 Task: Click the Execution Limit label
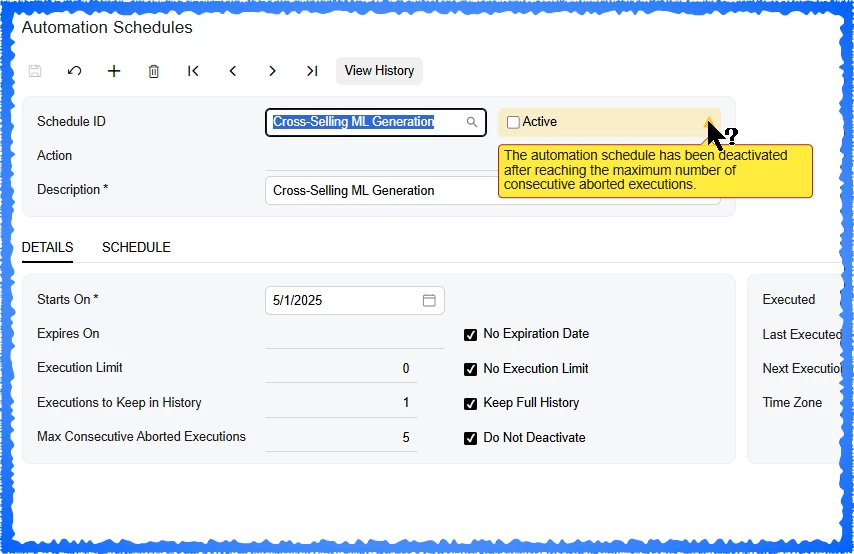coord(80,368)
